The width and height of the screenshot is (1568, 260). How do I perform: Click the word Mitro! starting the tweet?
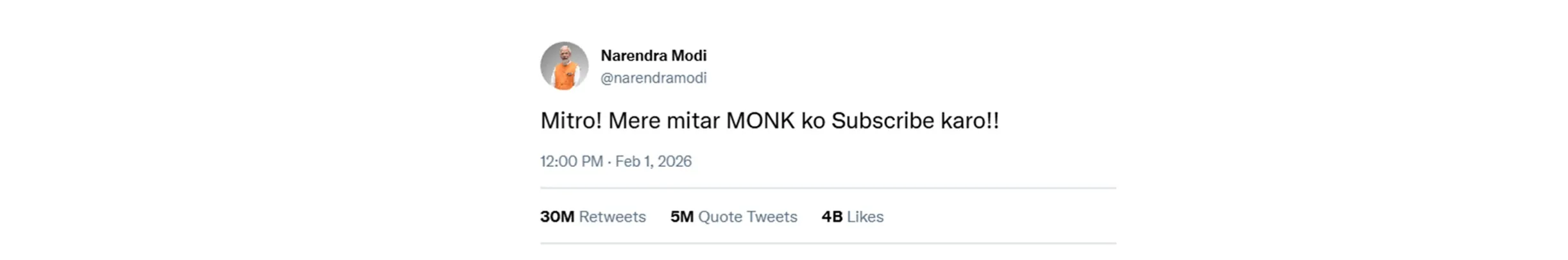[x=570, y=121]
